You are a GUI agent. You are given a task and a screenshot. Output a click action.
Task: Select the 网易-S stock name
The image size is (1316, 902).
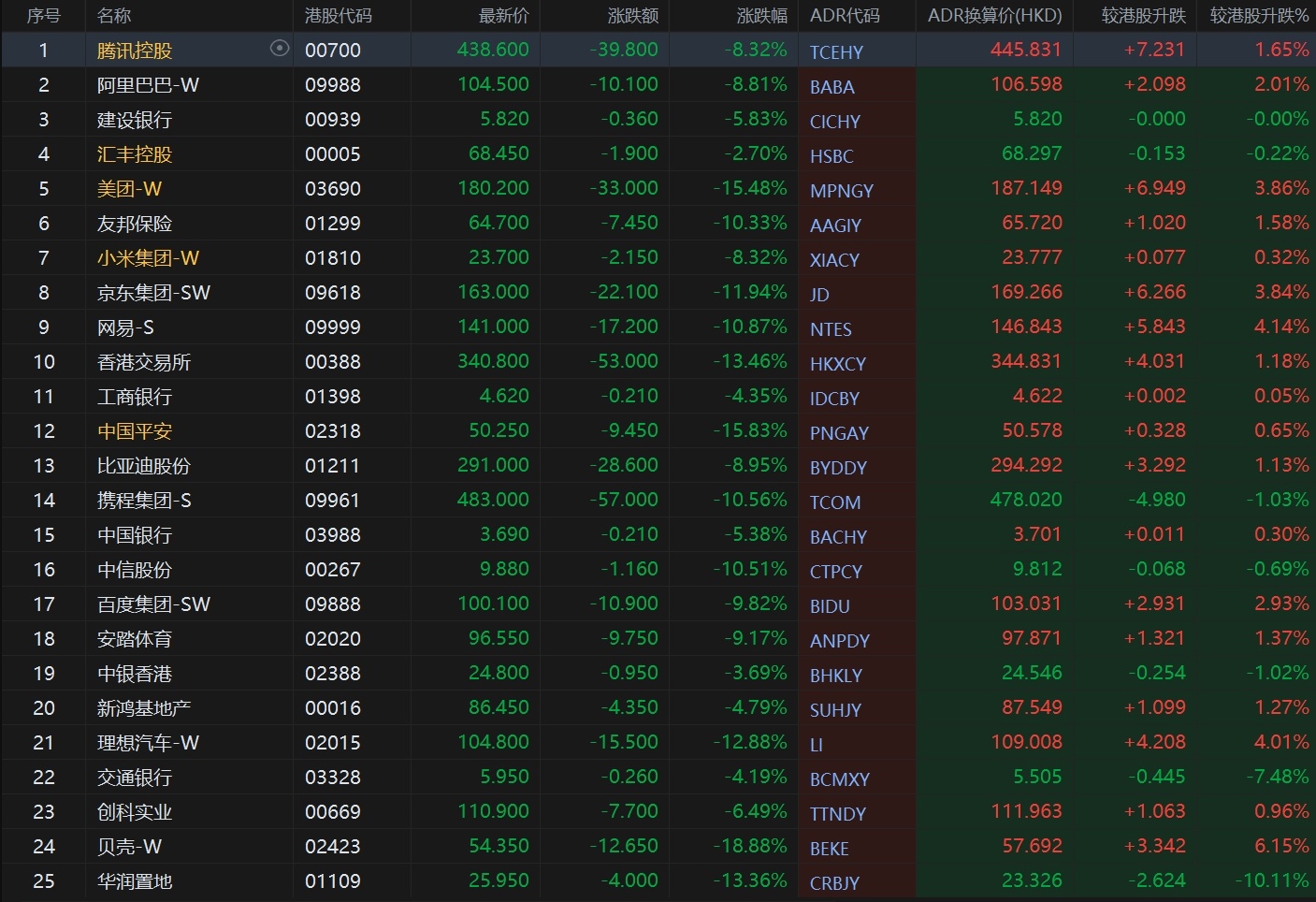pyautogui.click(x=125, y=327)
